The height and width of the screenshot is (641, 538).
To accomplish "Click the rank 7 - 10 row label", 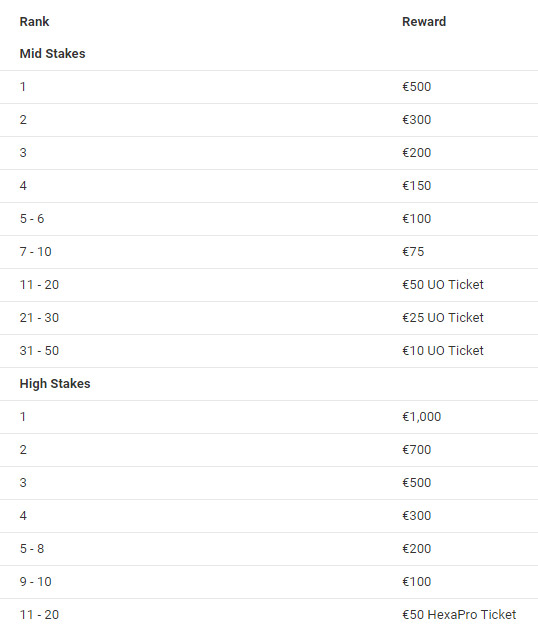I will pyautogui.click(x=36, y=251).
